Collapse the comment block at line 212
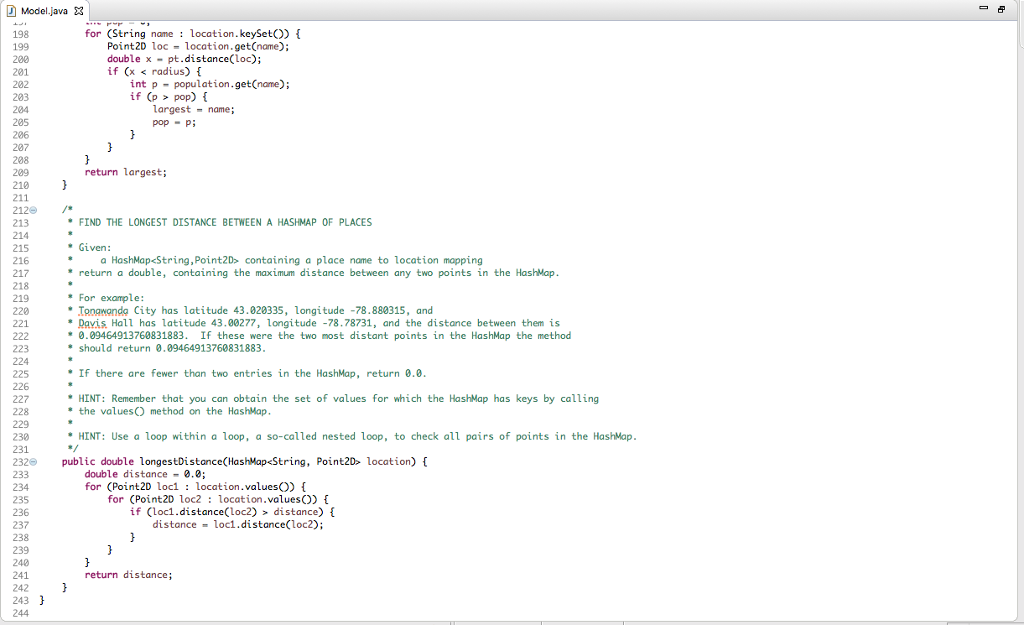The image size is (1024, 625). (33, 210)
